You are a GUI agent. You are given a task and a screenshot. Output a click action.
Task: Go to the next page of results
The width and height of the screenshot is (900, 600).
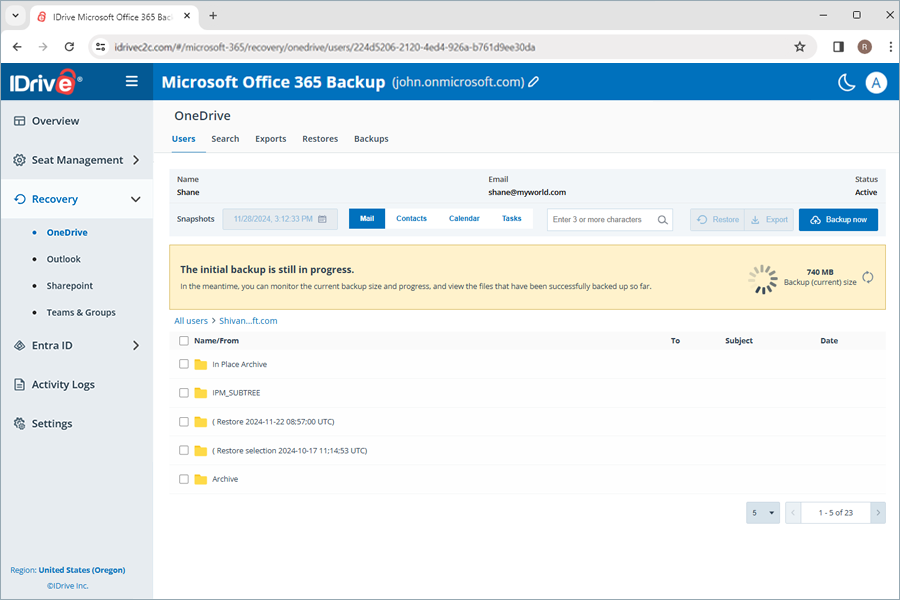coord(878,513)
